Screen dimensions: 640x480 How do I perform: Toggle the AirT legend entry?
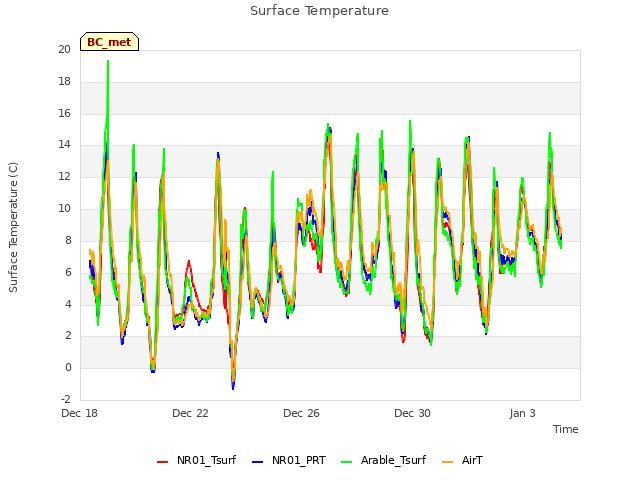(x=462, y=460)
